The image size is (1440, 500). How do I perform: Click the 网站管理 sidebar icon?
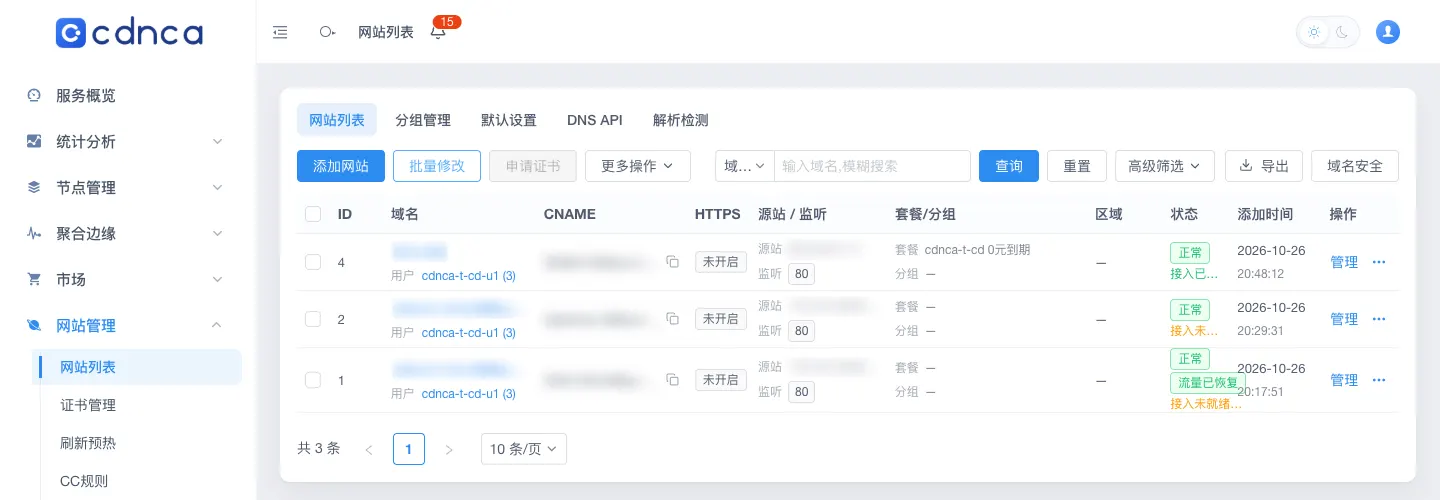(34, 326)
